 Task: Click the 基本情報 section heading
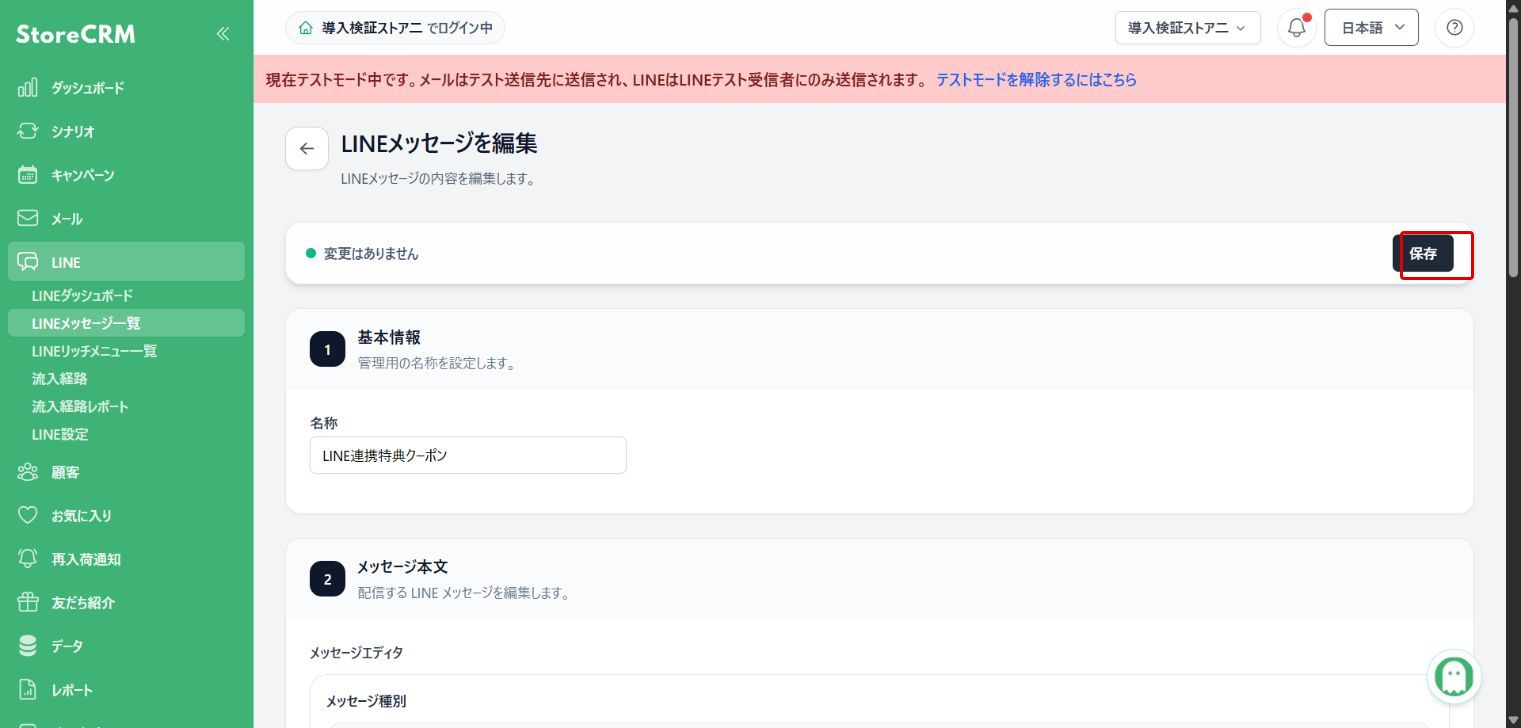pyautogui.click(x=389, y=338)
